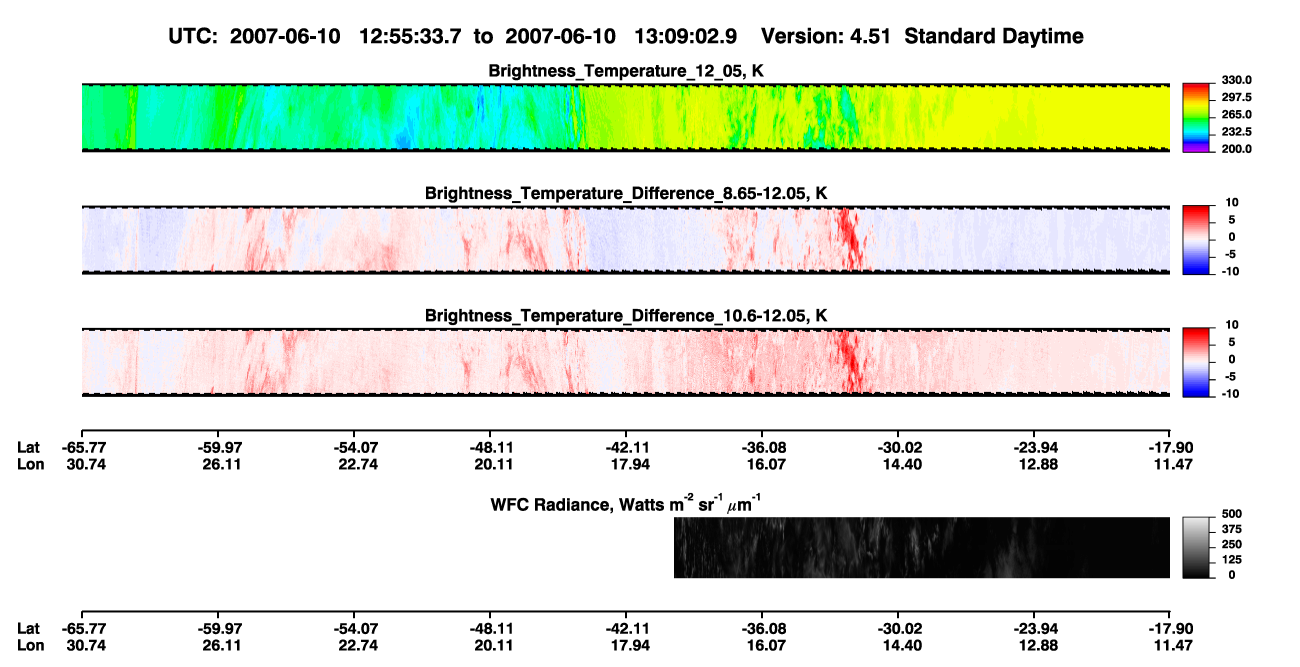Click the Brightness_Temperature_12_05 image strip
1300x667 pixels.
tap(625, 116)
